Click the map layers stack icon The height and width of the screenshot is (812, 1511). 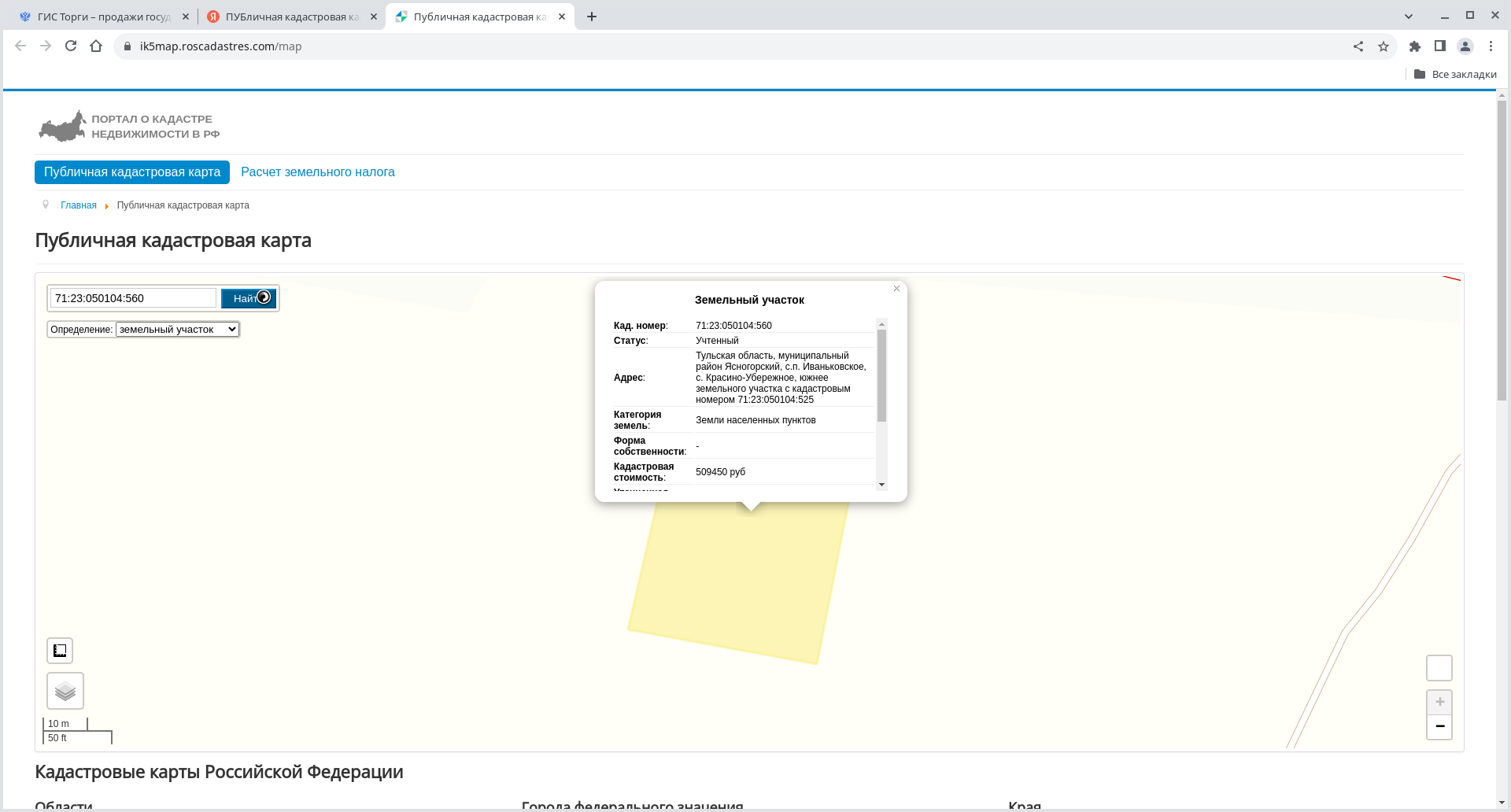pyautogui.click(x=65, y=691)
